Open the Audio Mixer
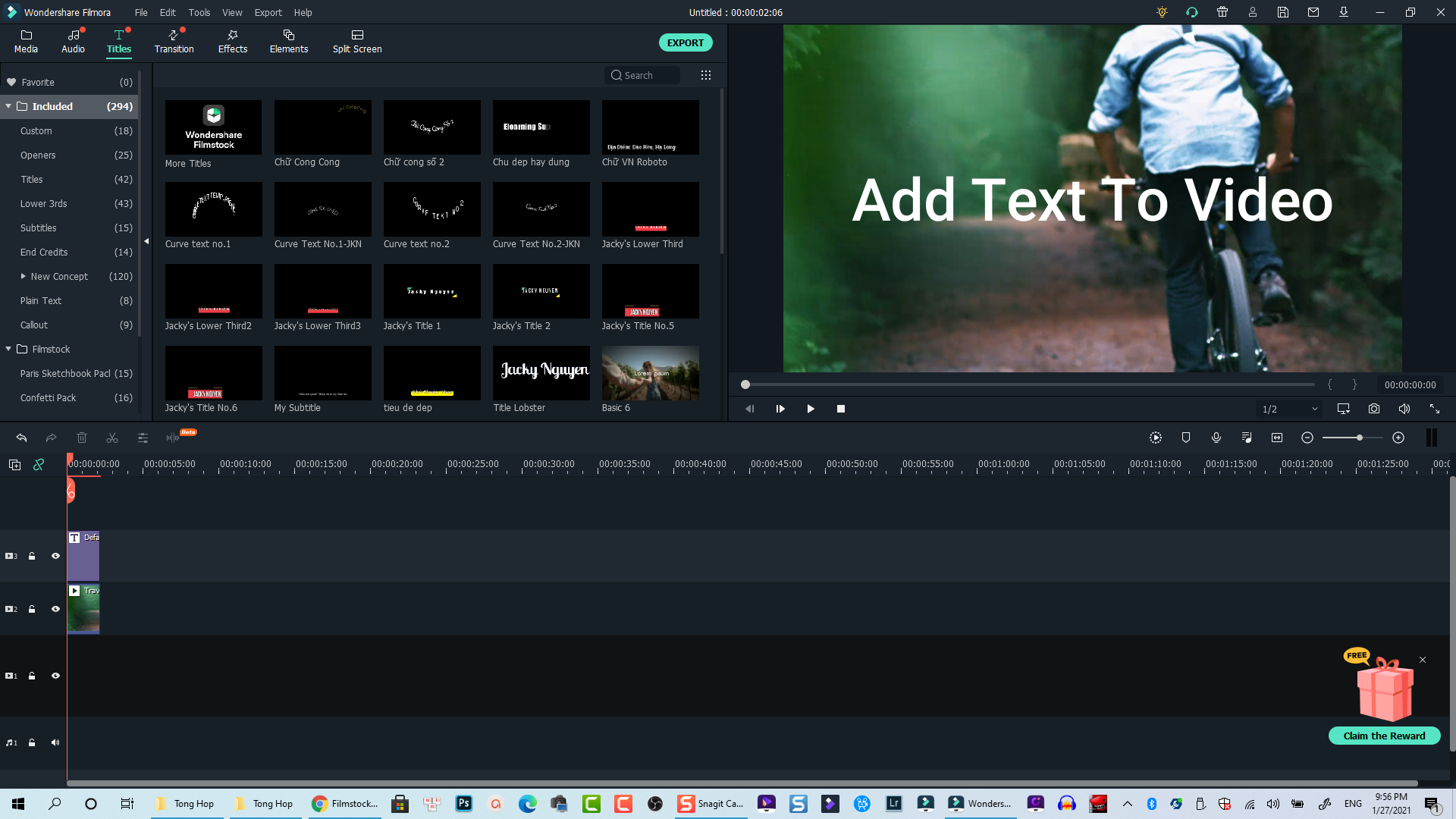This screenshot has width=1456, height=819. [x=1246, y=438]
